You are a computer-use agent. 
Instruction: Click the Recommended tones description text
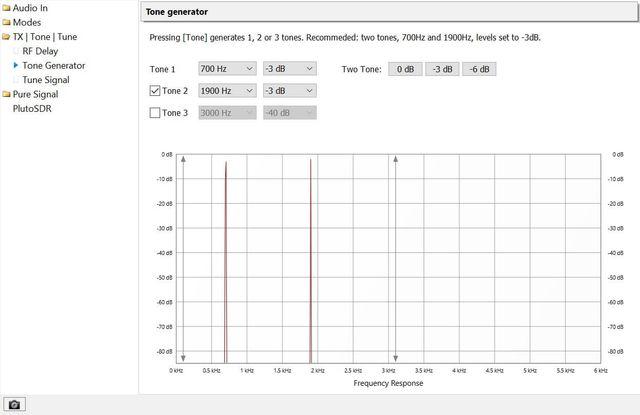pos(345,38)
